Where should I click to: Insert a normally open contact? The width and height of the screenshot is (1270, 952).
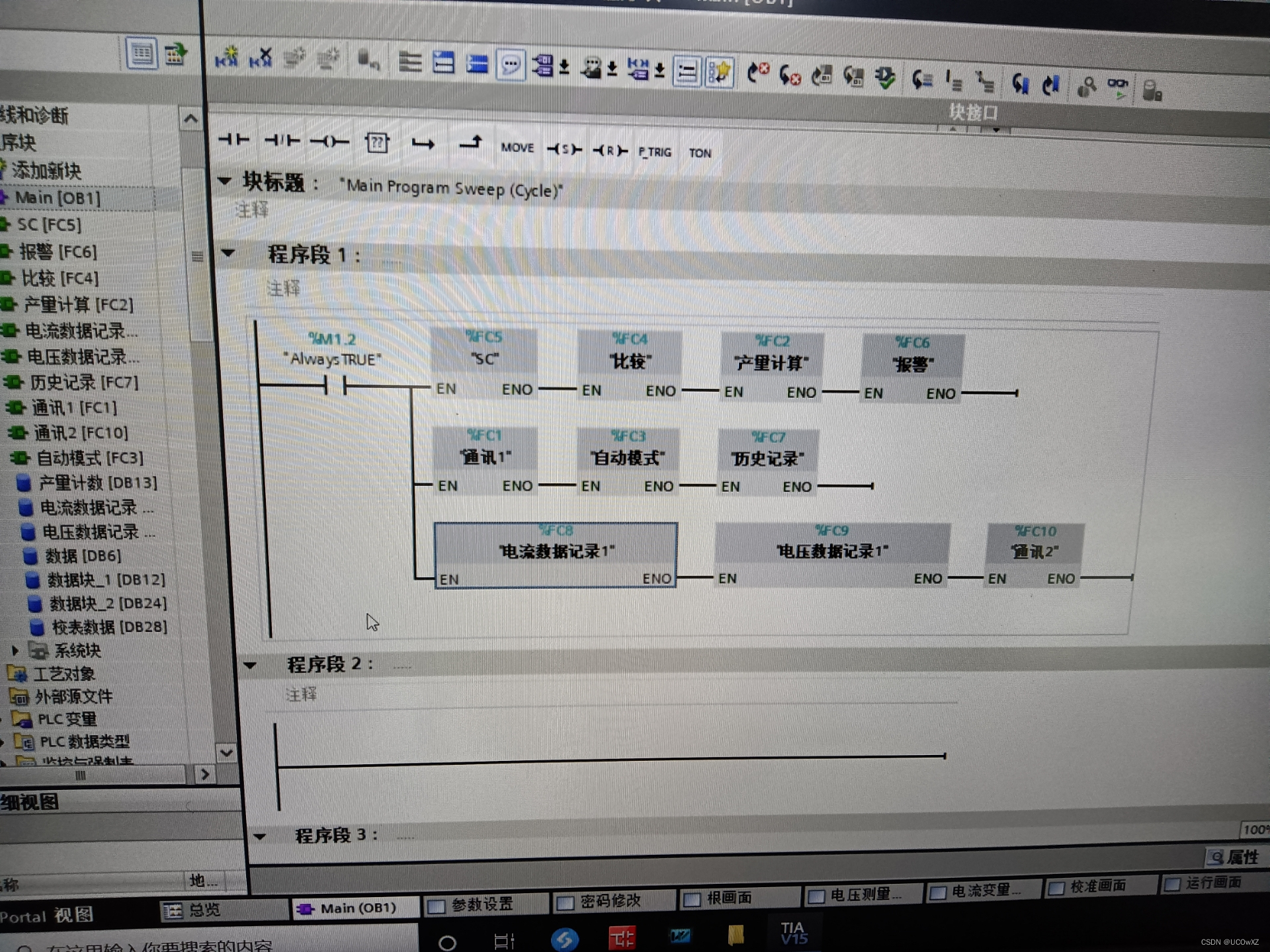(x=234, y=139)
